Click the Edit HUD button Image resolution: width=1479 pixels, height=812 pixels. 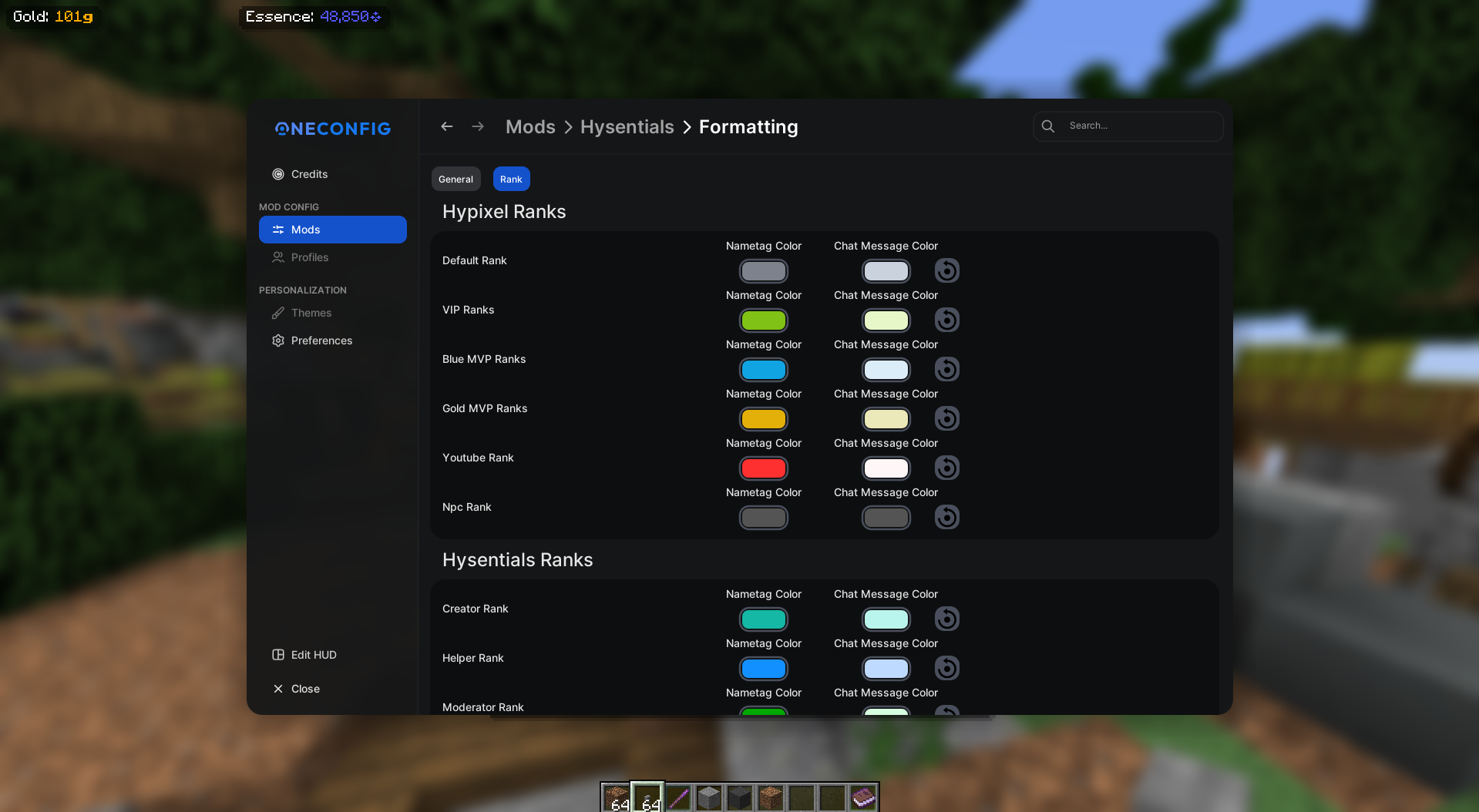tap(333, 655)
